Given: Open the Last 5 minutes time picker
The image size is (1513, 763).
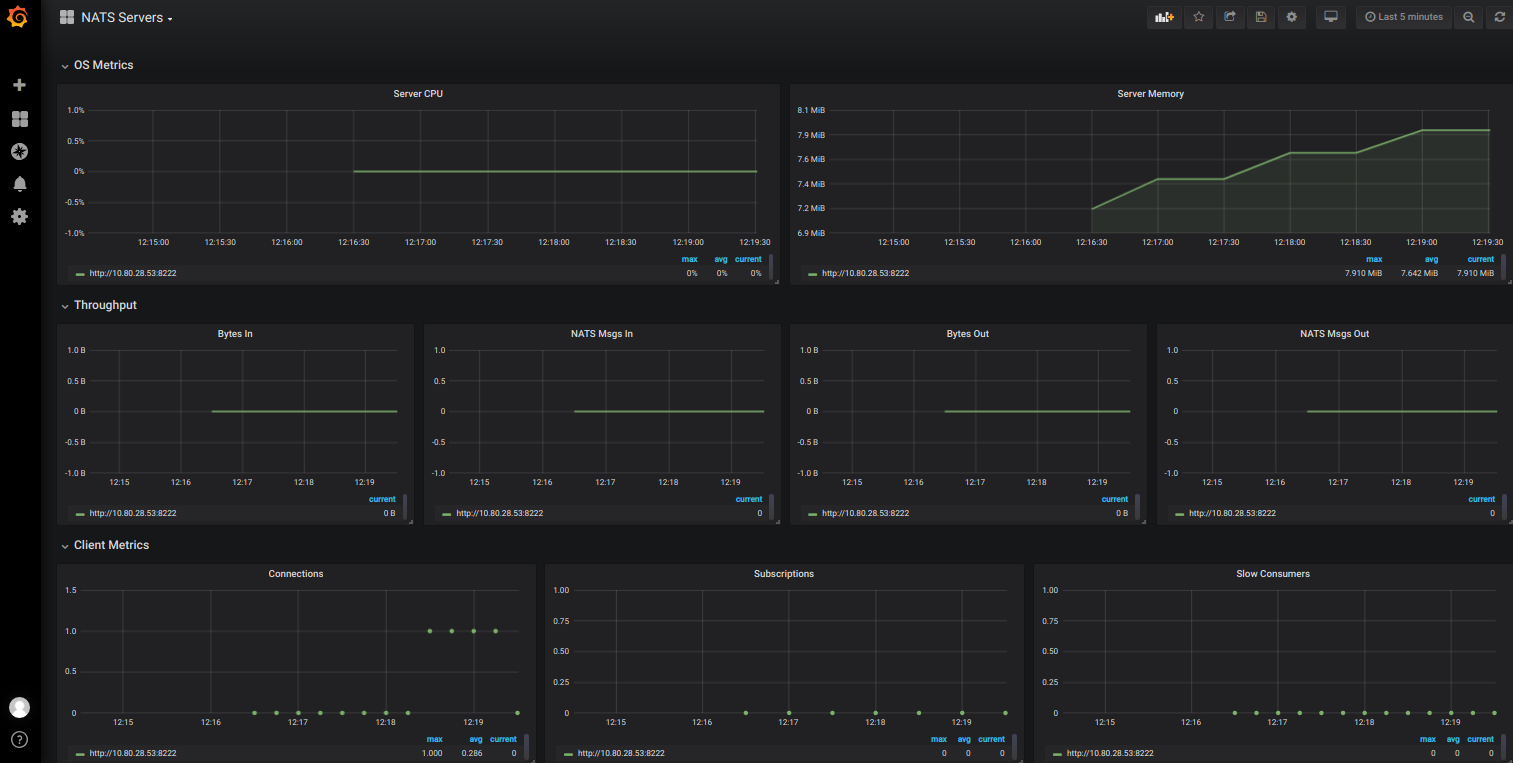Looking at the screenshot, I should 1402,17.
